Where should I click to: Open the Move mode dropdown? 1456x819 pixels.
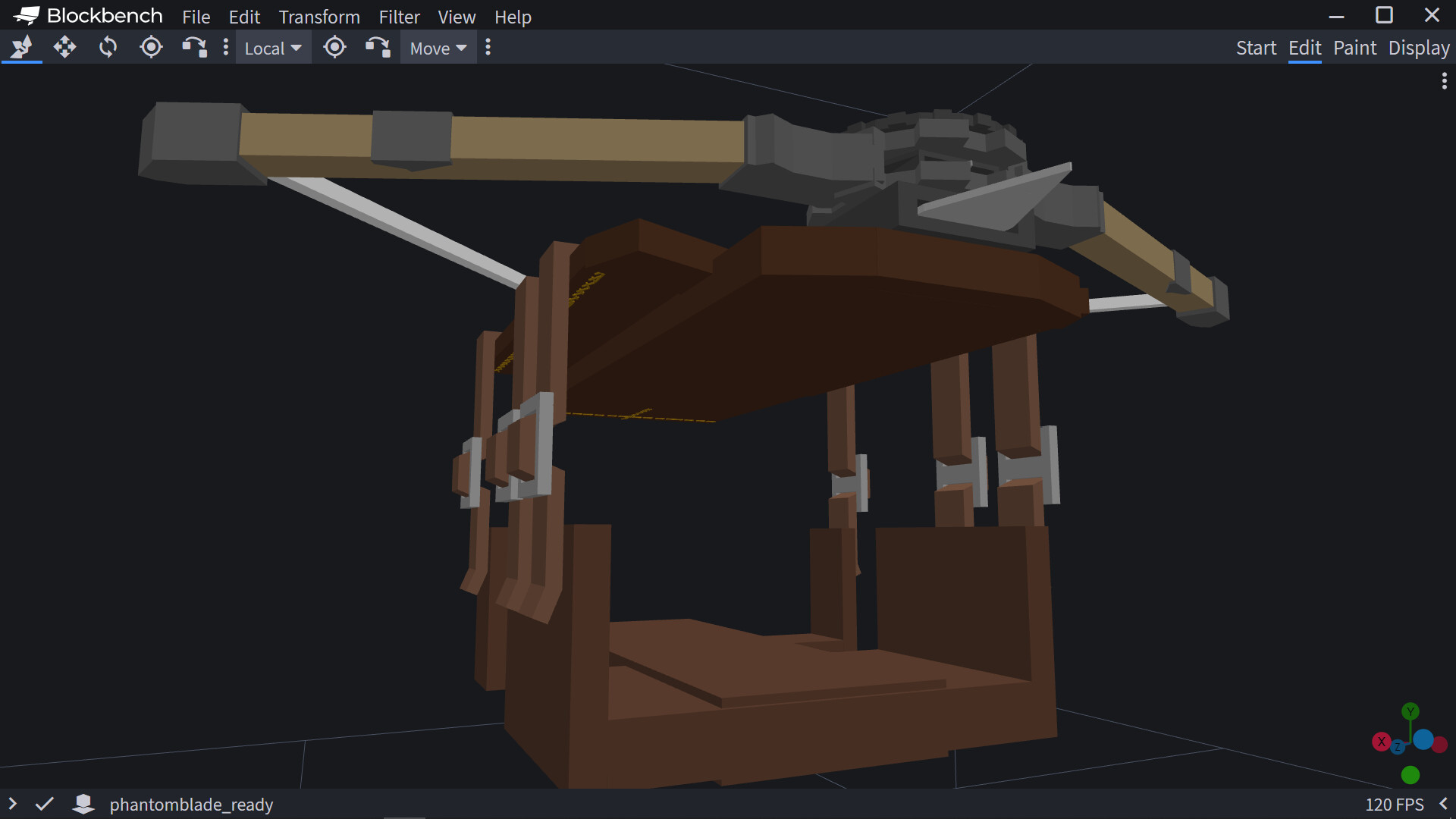pyautogui.click(x=438, y=49)
